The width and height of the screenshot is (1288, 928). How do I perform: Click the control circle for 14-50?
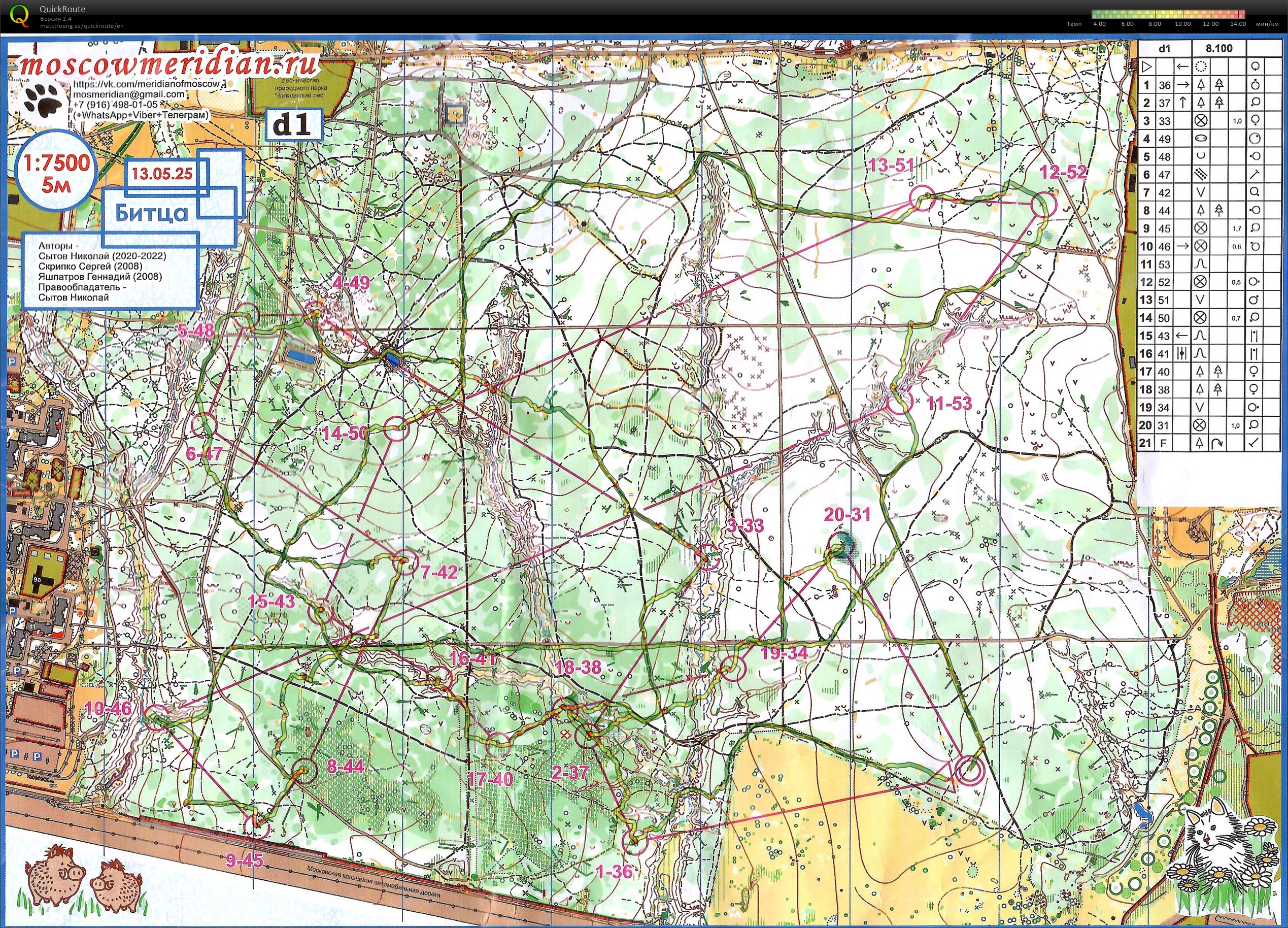pyautogui.click(x=396, y=429)
